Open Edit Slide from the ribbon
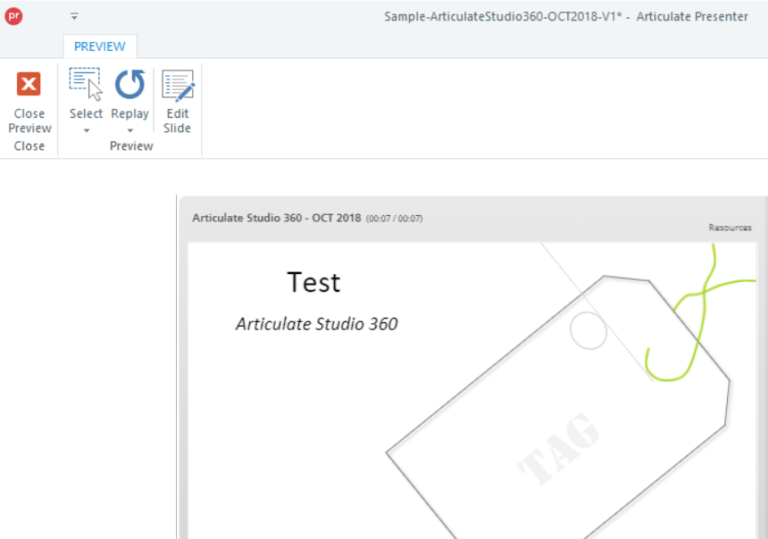 point(177,102)
